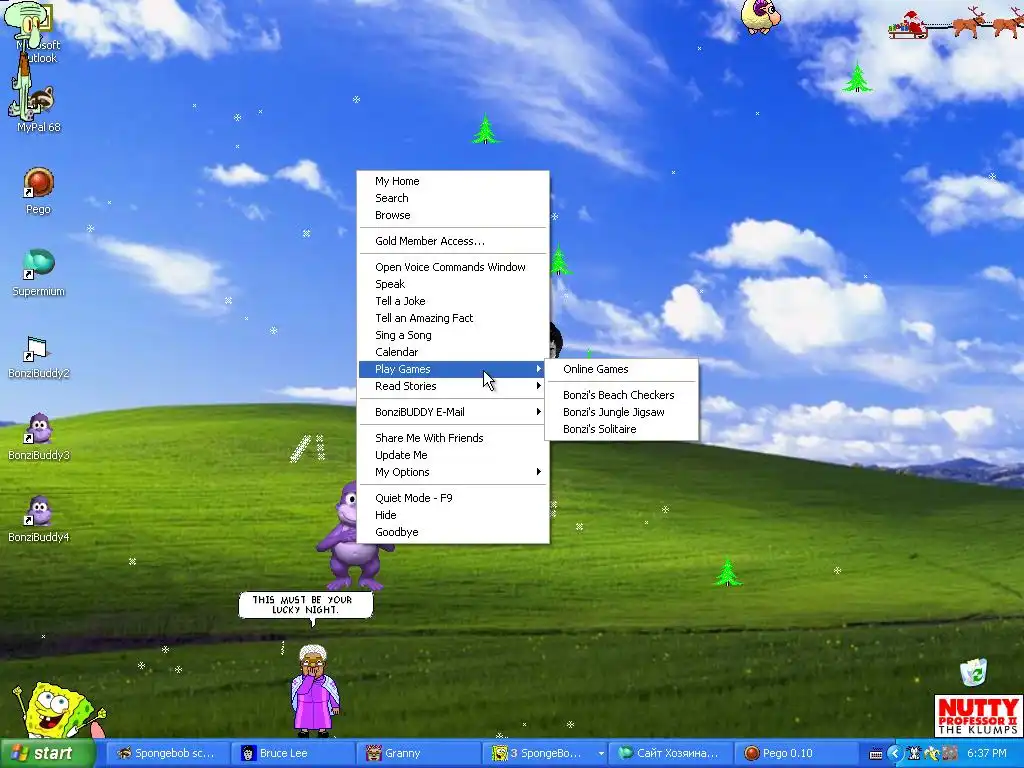Open the Сайт Хозяина taskbar window
Screen dimensions: 1024x768
[x=669, y=754]
